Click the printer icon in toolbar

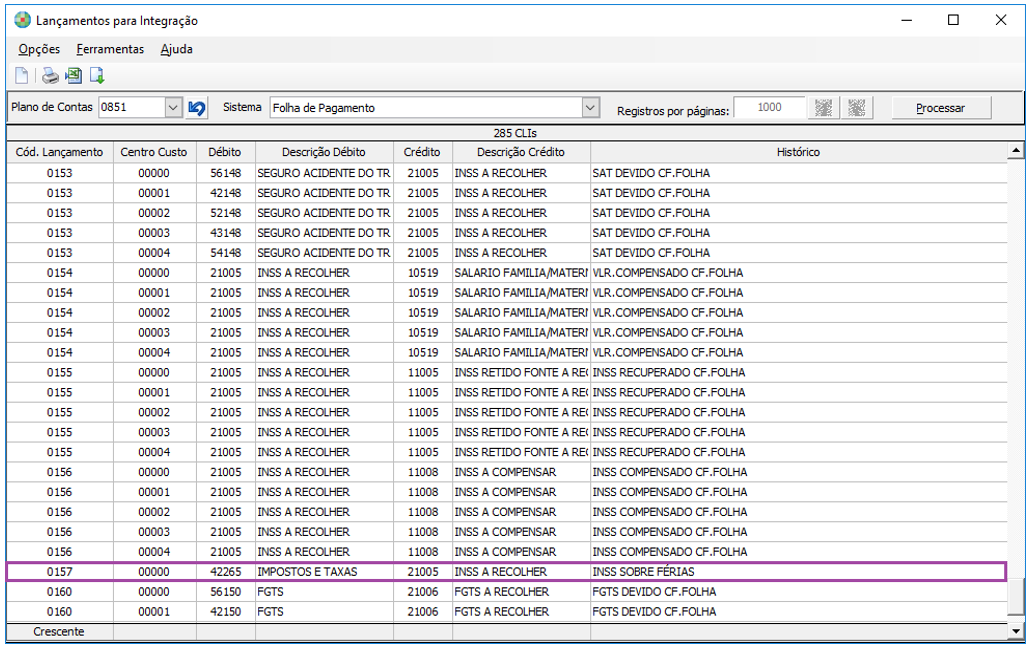coord(49,76)
